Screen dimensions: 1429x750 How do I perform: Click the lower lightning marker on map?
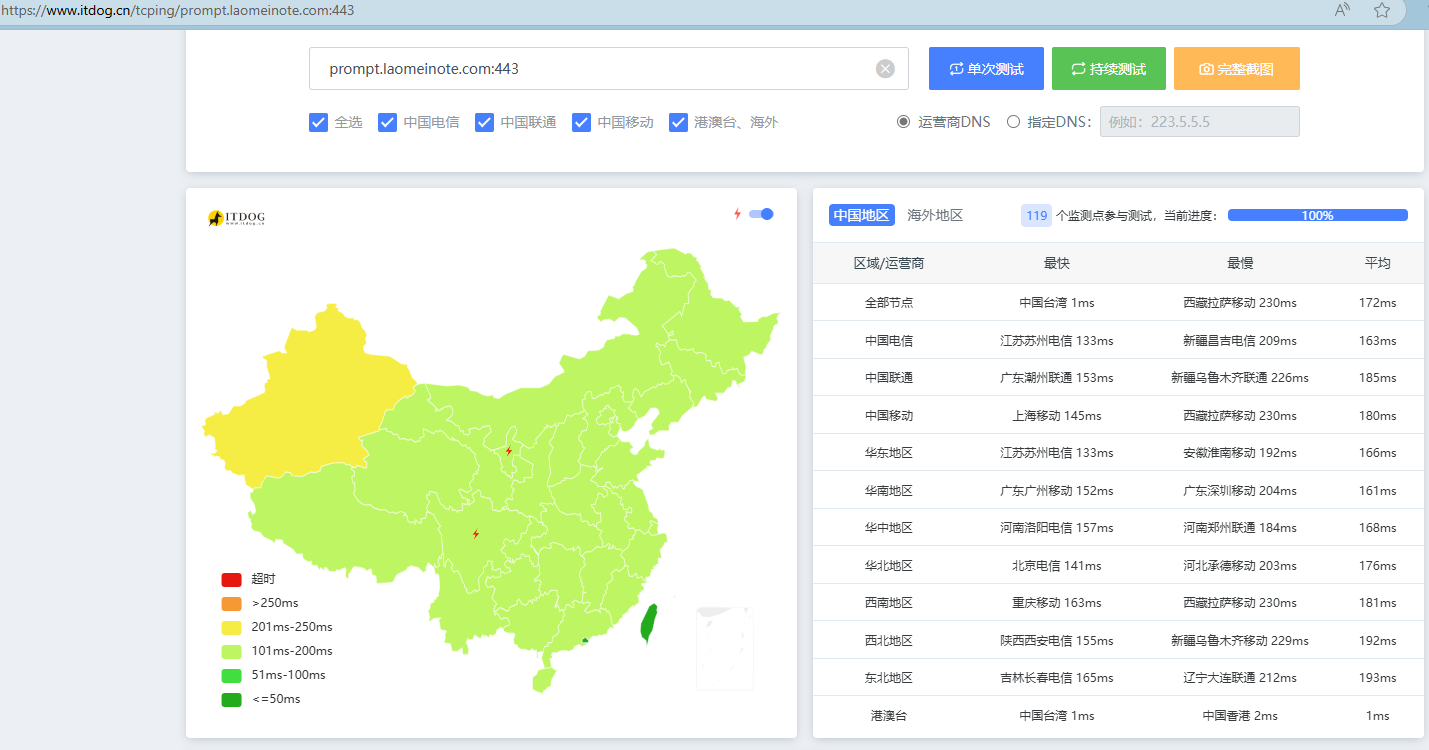click(x=475, y=534)
